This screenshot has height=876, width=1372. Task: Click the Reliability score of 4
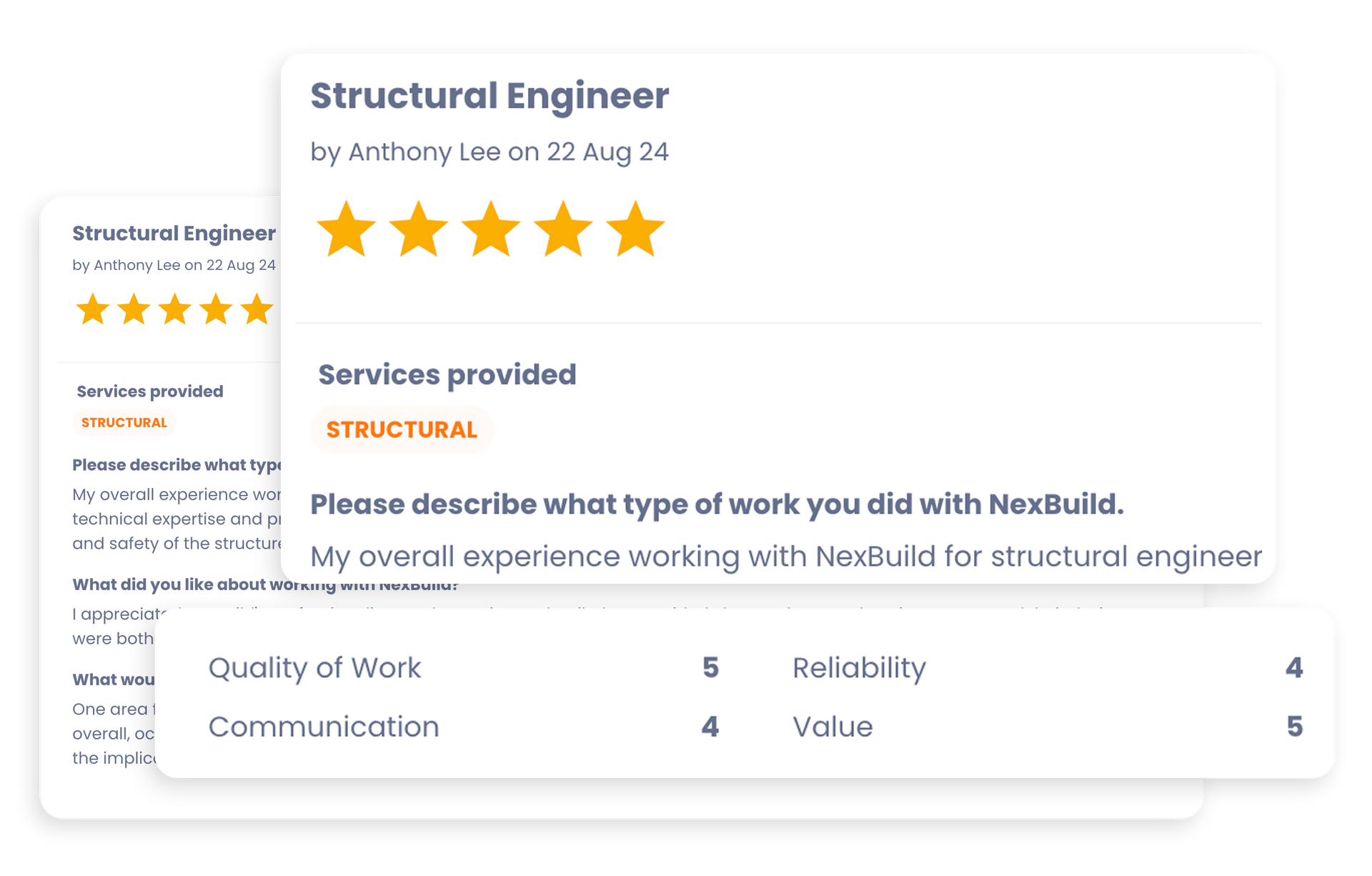tap(1294, 667)
